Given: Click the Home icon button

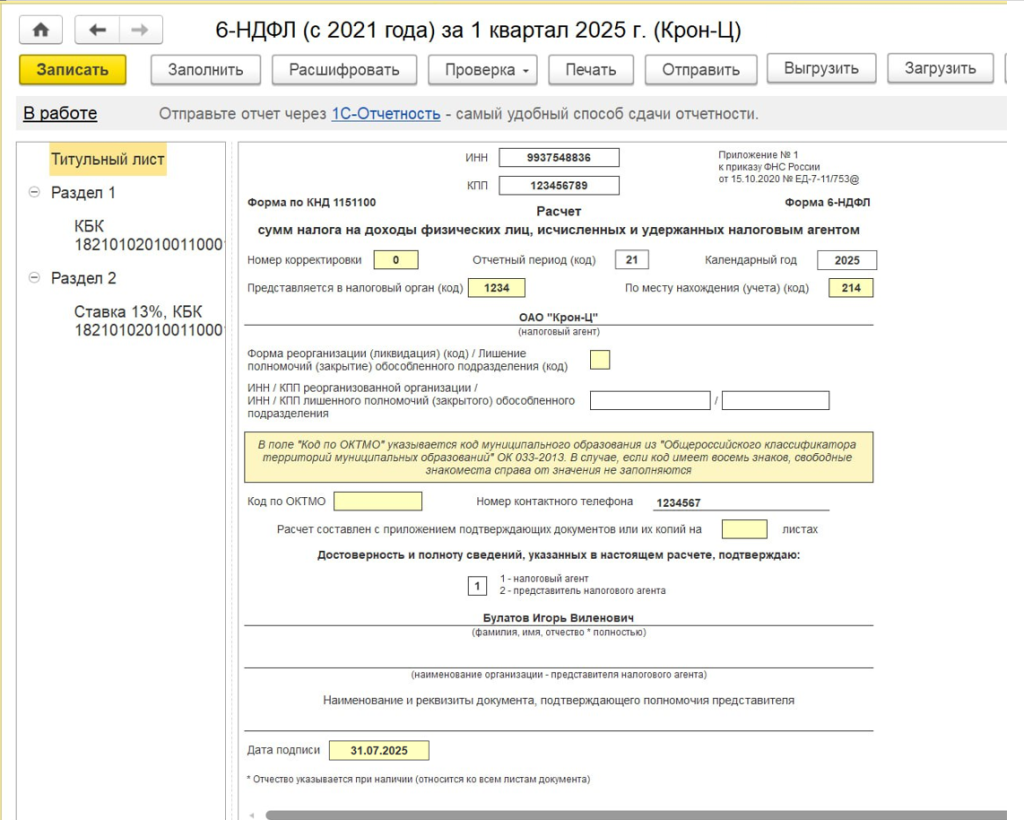Looking at the screenshot, I should click(41, 30).
